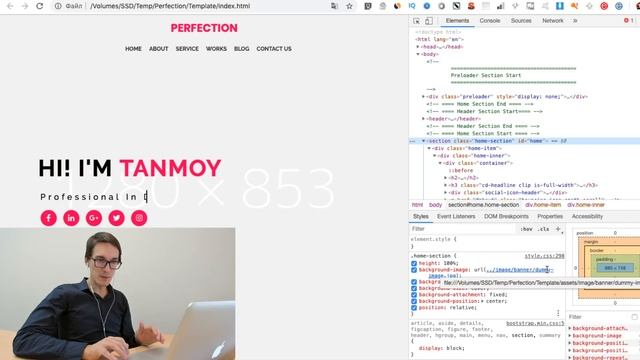Screen dimensions: 640x360
Task: Click the plus icon to add style rule
Action: [558, 229]
